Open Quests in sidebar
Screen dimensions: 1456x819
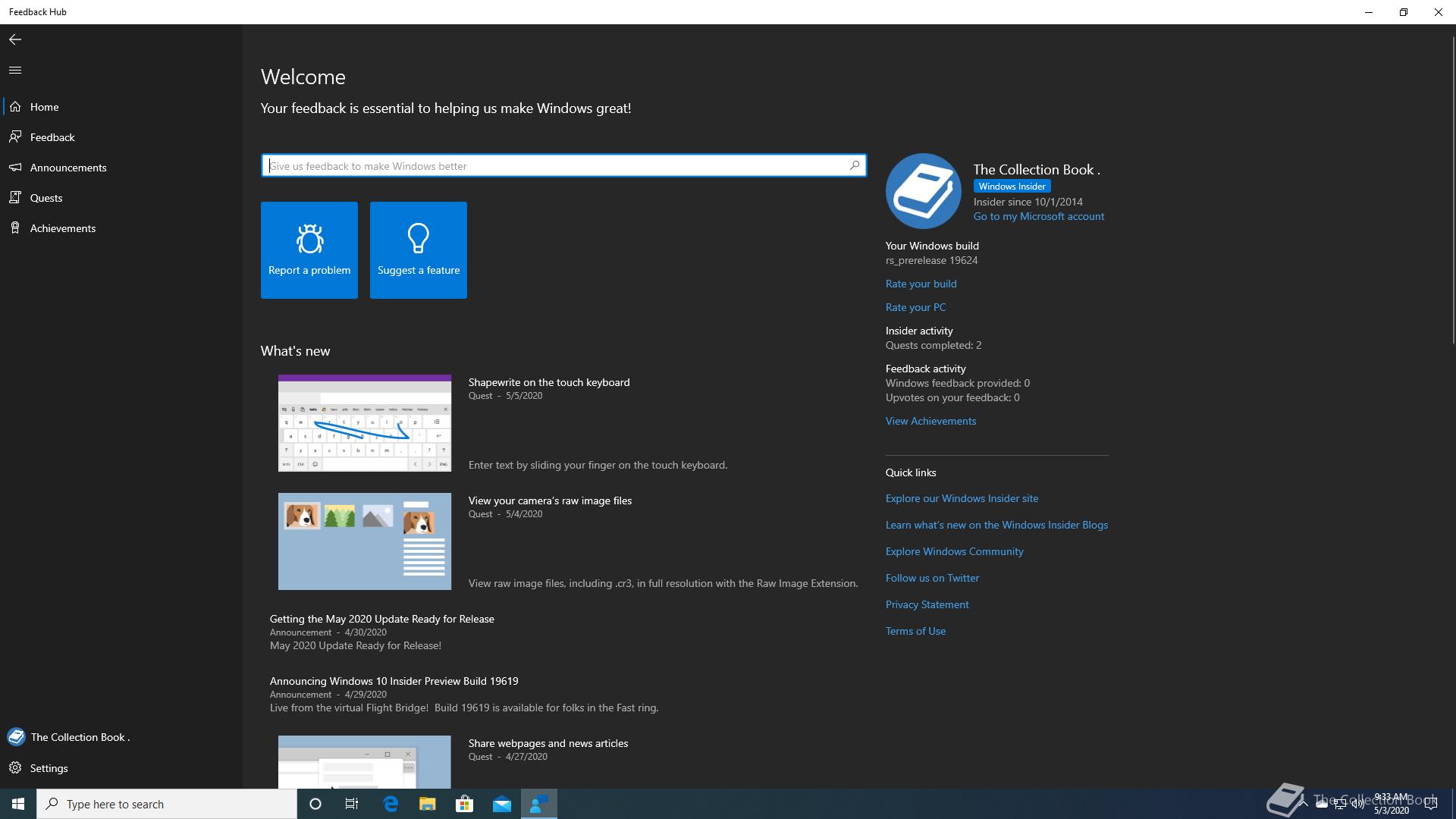click(121, 198)
